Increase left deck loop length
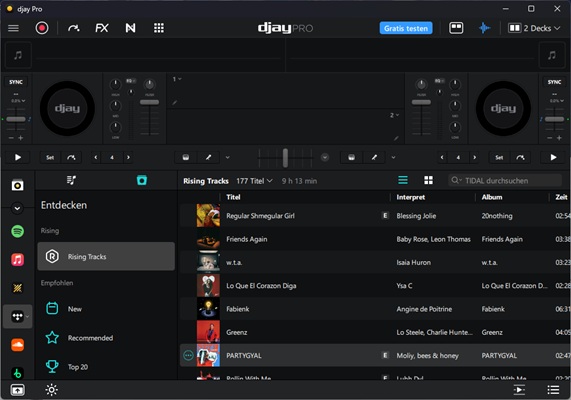Screen dimensions: 571x400 pyautogui.click(x=128, y=157)
